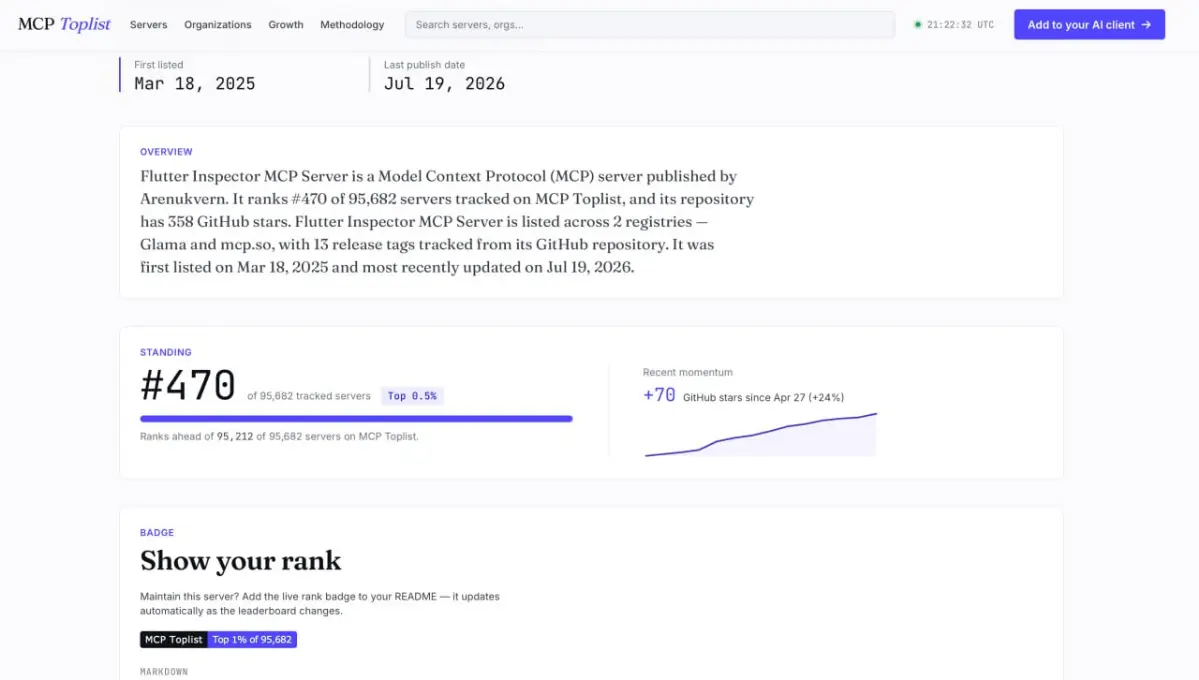
Task: Click the large #470 rank number
Action: coord(187,386)
